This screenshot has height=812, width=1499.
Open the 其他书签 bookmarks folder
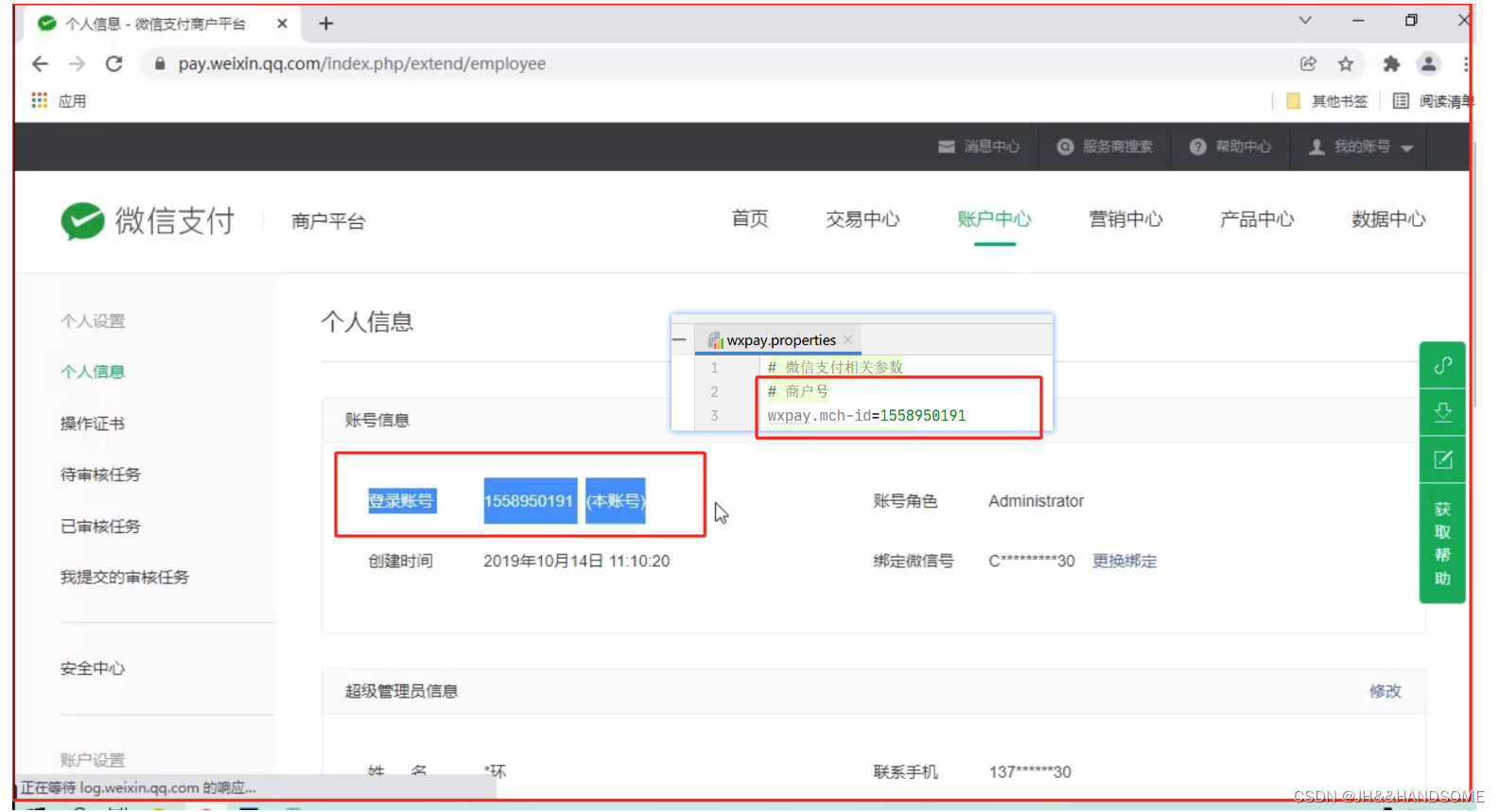[1327, 101]
